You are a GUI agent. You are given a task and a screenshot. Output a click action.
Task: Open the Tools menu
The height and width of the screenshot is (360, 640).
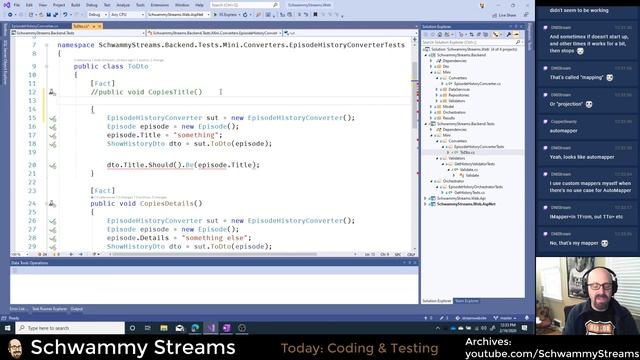pos(140,5)
